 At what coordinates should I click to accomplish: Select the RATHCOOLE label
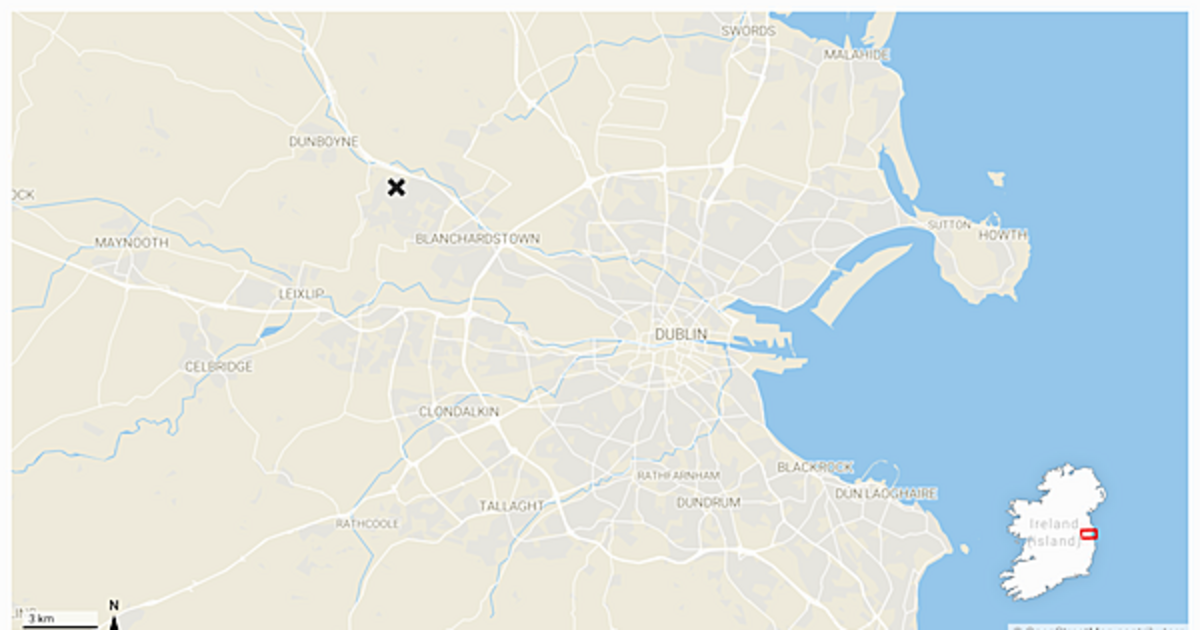click(367, 524)
